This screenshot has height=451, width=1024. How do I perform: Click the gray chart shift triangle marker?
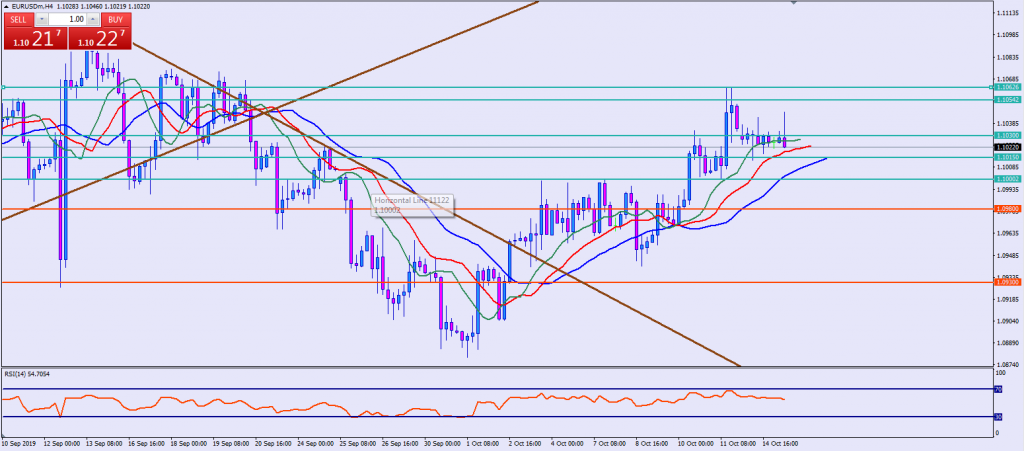pos(793,4)
